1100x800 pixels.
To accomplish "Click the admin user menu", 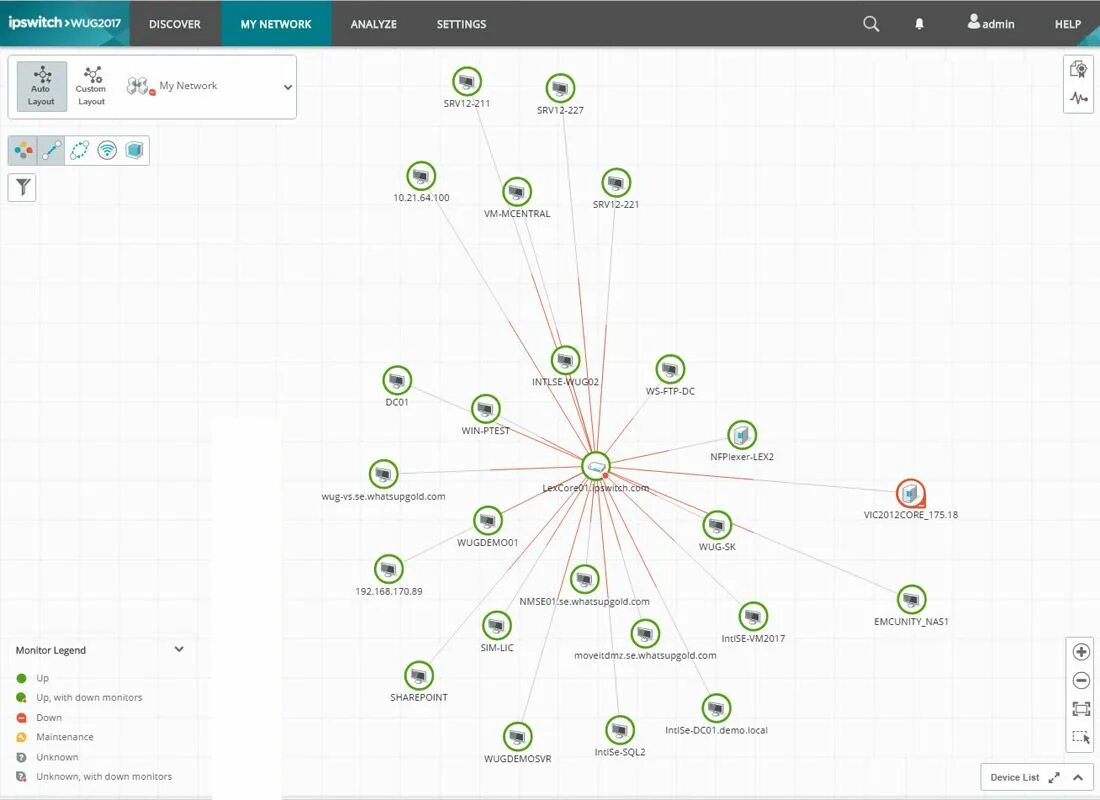I will coord(991,23).
